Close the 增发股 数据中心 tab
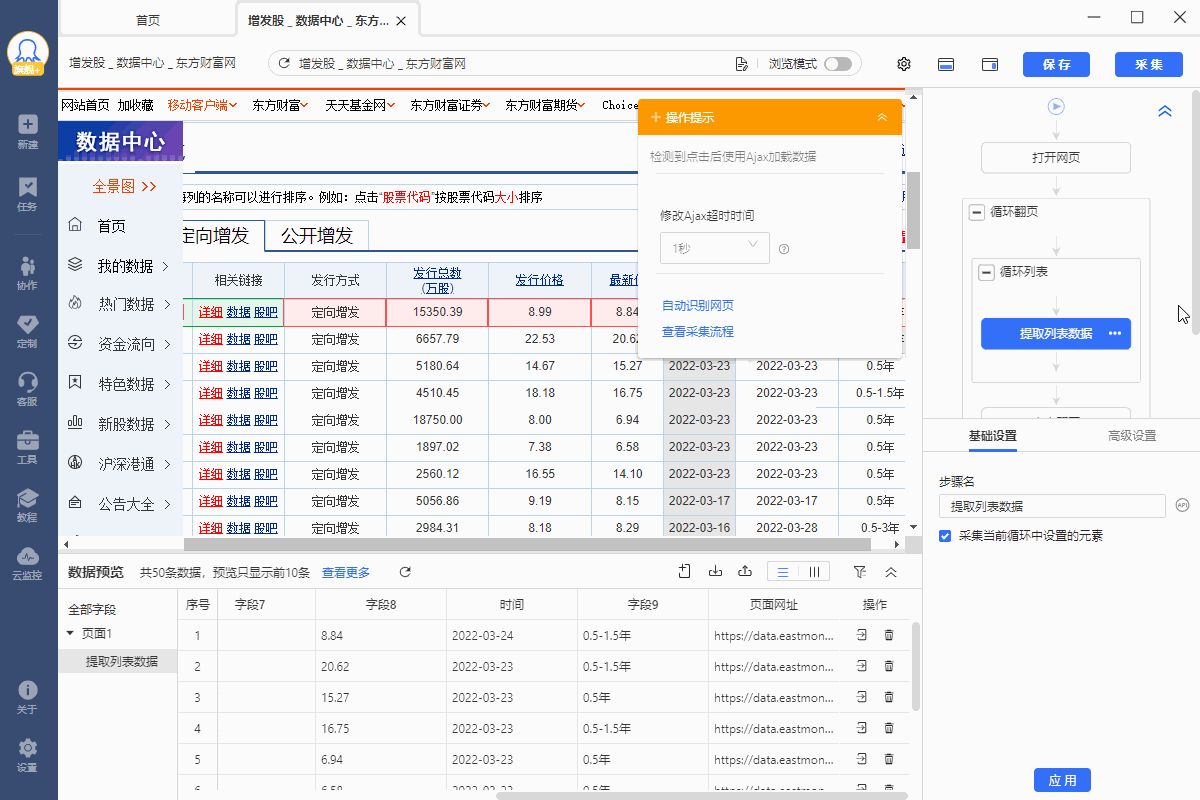The height and width of the screenshot is (800, 1200). point(401,20)
